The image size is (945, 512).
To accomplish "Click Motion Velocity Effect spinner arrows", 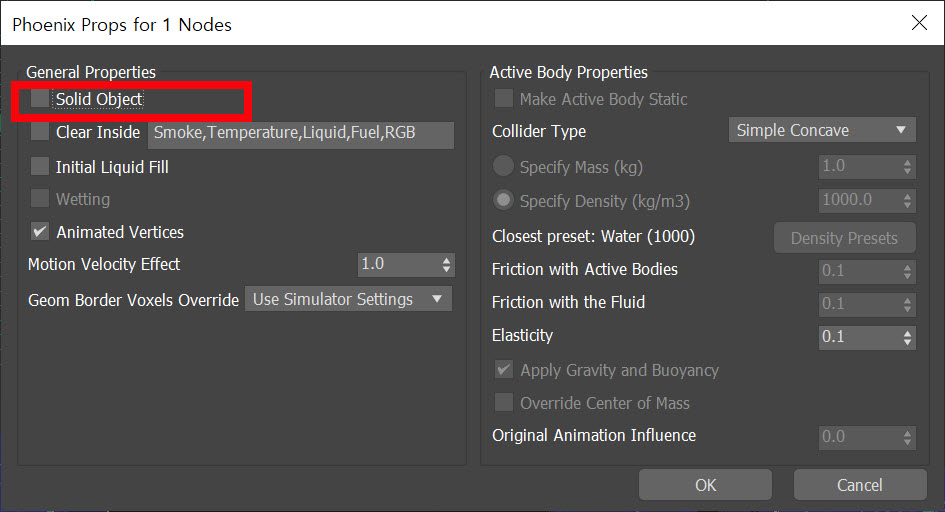I will tap(447, 264).
